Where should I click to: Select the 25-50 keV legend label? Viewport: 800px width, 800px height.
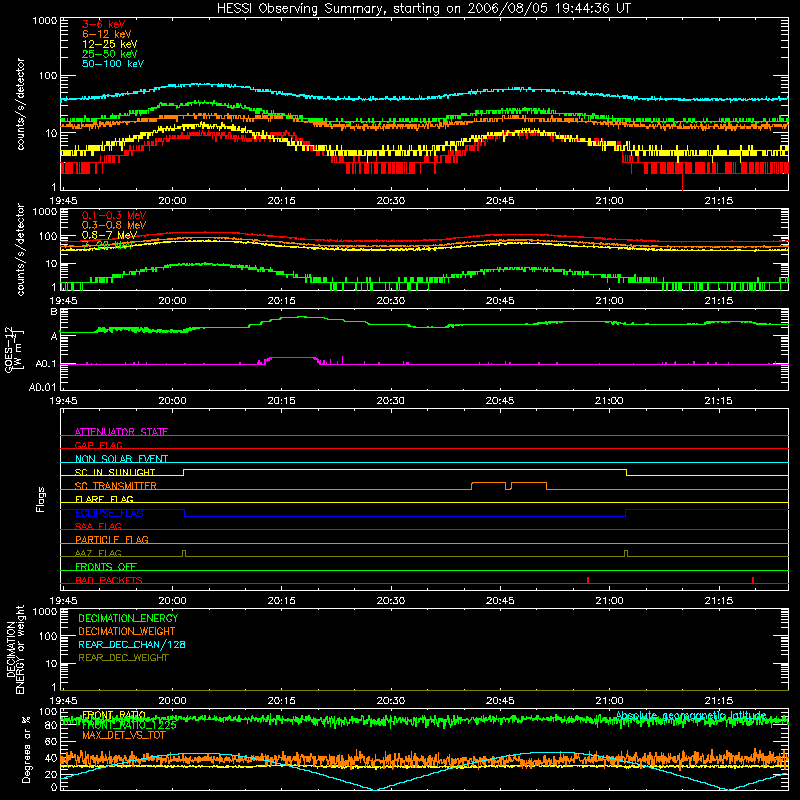coord(110,54)
